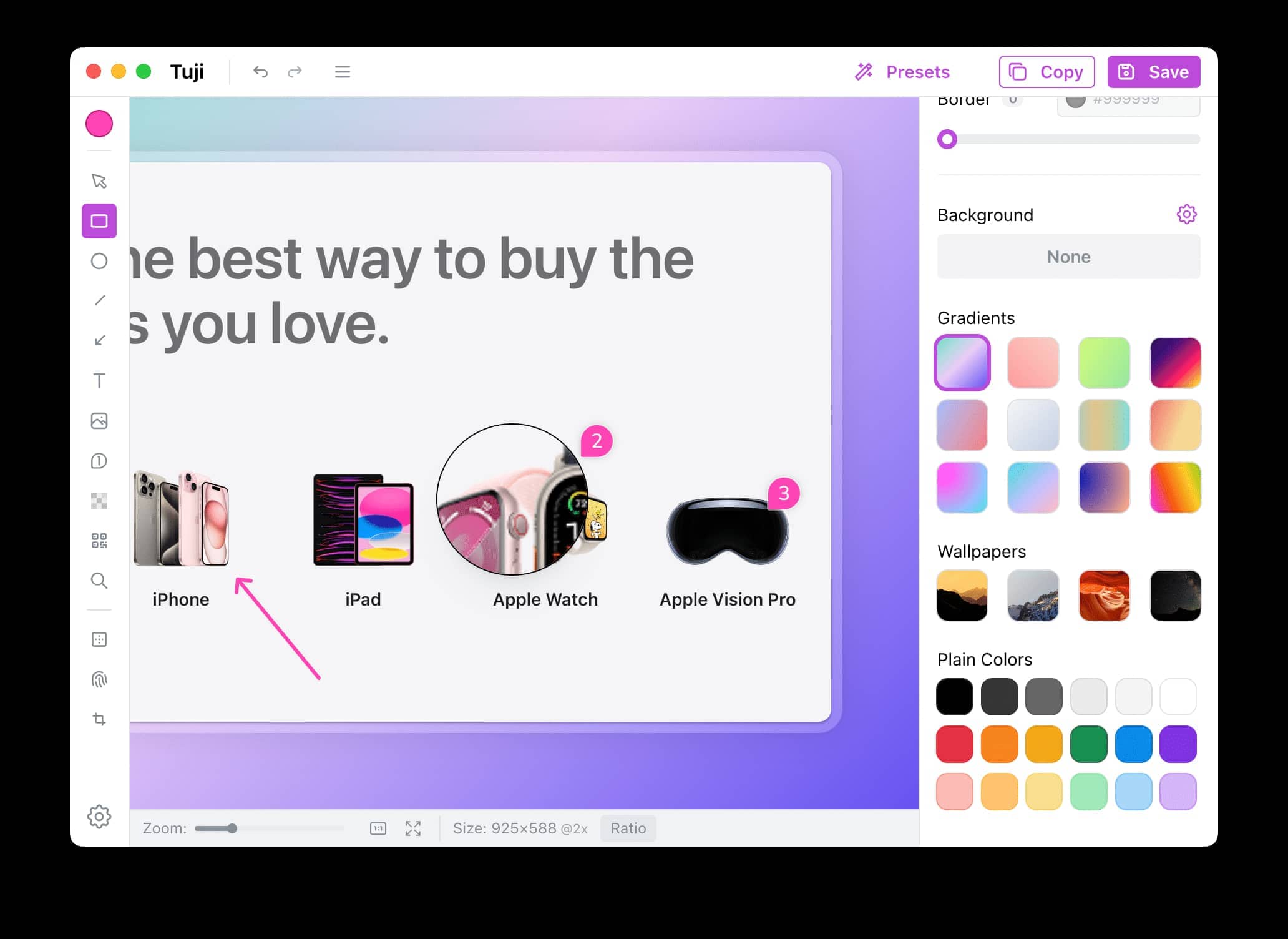
Task: Set background to None
Action: pyautogui.click(x=1068, y=257)
